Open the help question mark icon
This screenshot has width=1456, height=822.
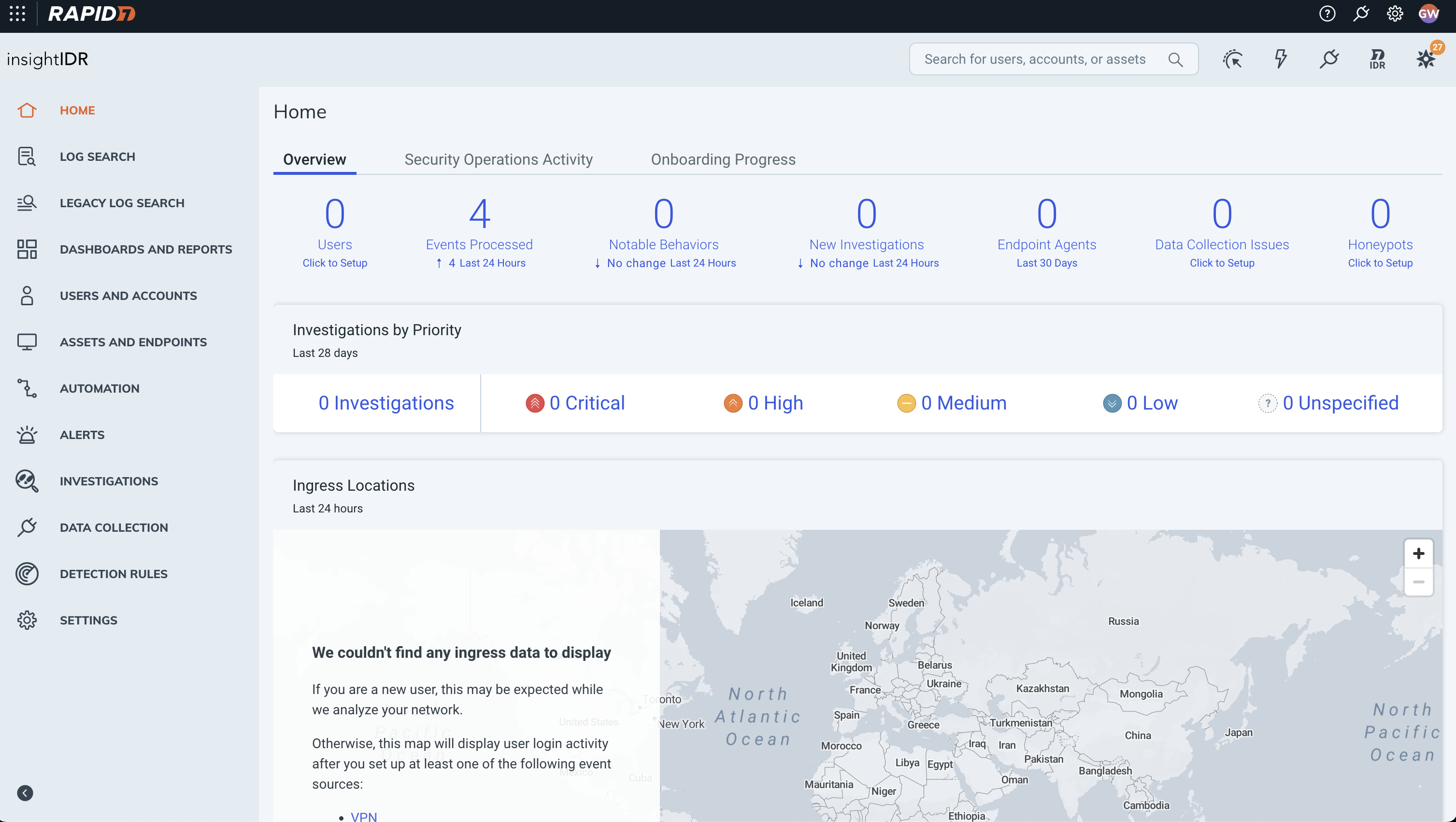pyautogui.click(x=1327, y=14)
